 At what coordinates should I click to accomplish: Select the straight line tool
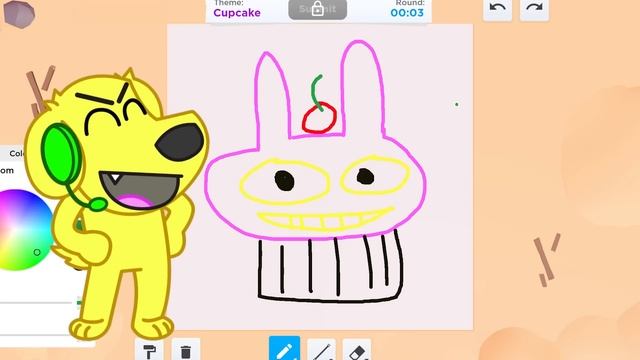pyautogui.click(x=321, y=349)
